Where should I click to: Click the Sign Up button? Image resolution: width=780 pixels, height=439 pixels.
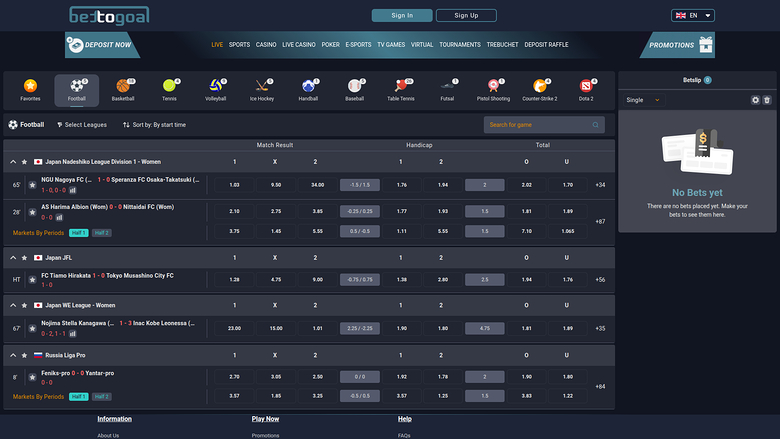[466, 15]
